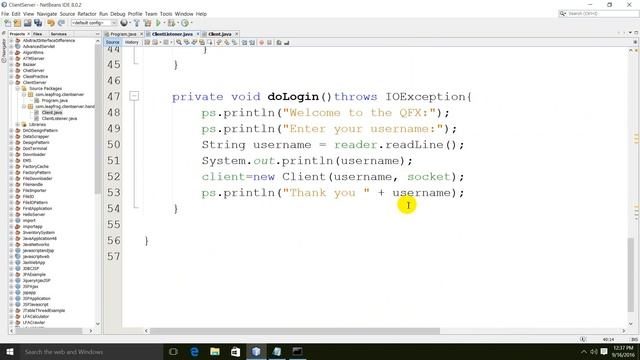
Task: Select Client.java in the project tree
Action: tap(52, 113)
